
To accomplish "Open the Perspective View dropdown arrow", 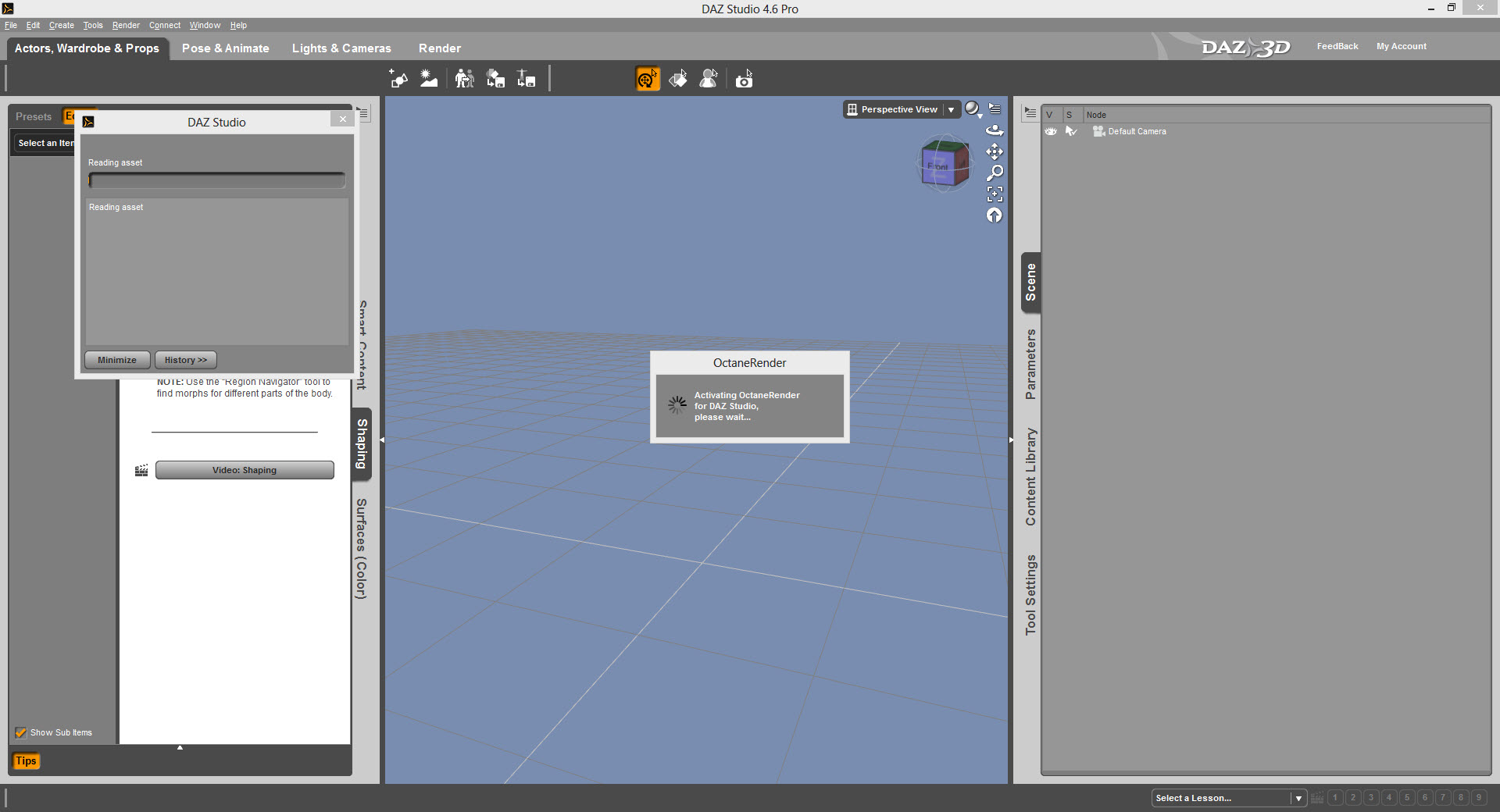I will point(951,110).
